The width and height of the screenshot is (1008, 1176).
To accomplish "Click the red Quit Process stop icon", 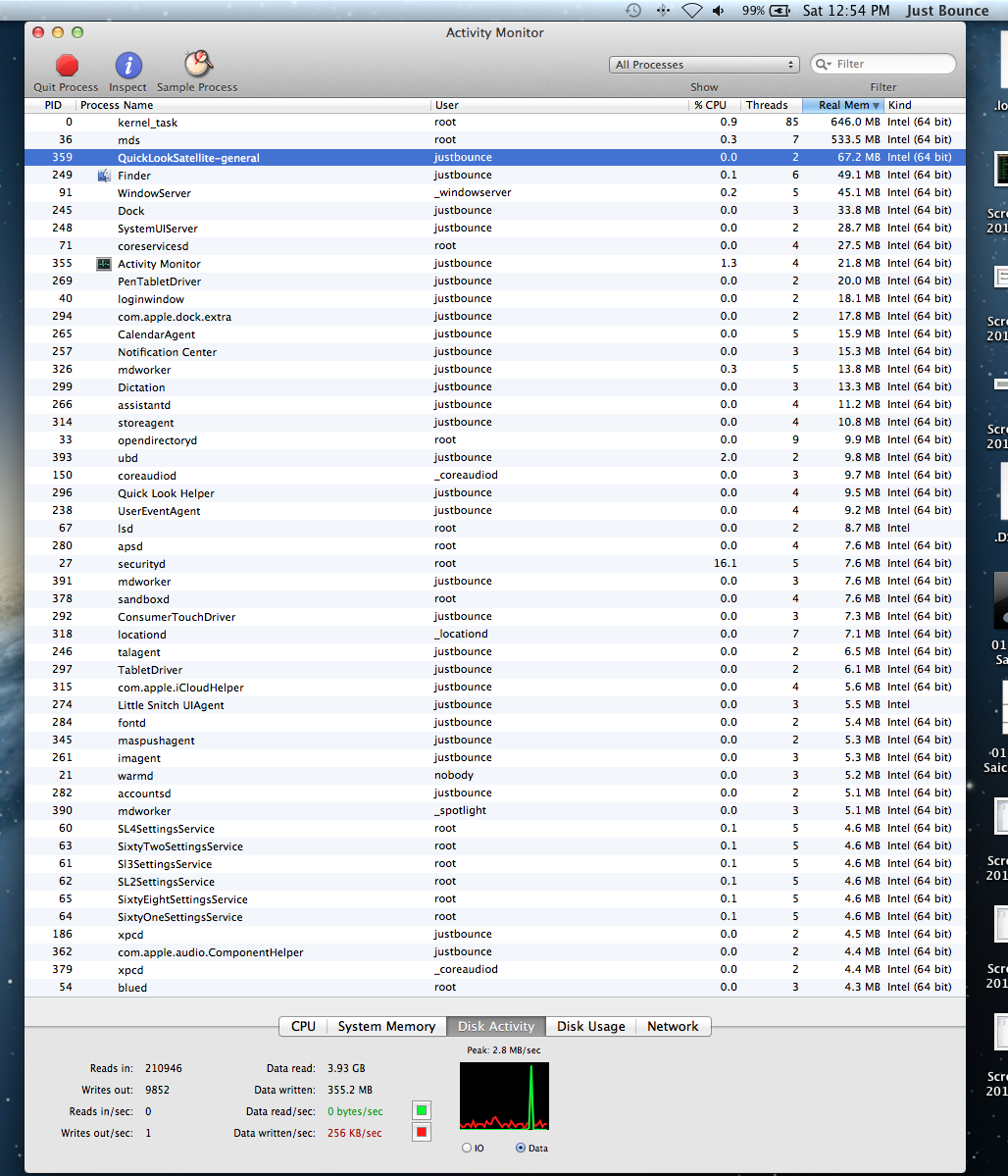I will pyautogui.click(x=67, y=66).
